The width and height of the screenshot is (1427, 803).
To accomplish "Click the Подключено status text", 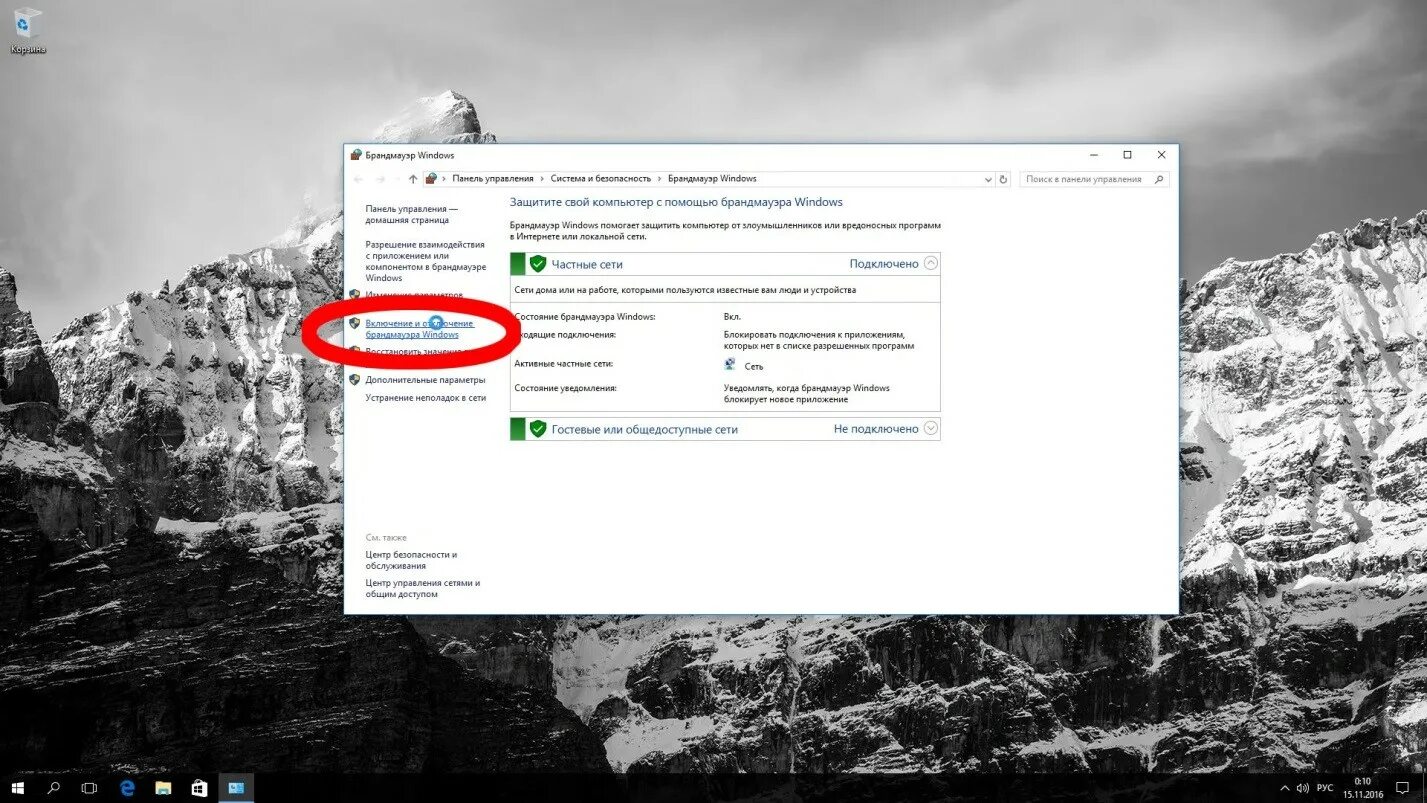I will 884,264.
